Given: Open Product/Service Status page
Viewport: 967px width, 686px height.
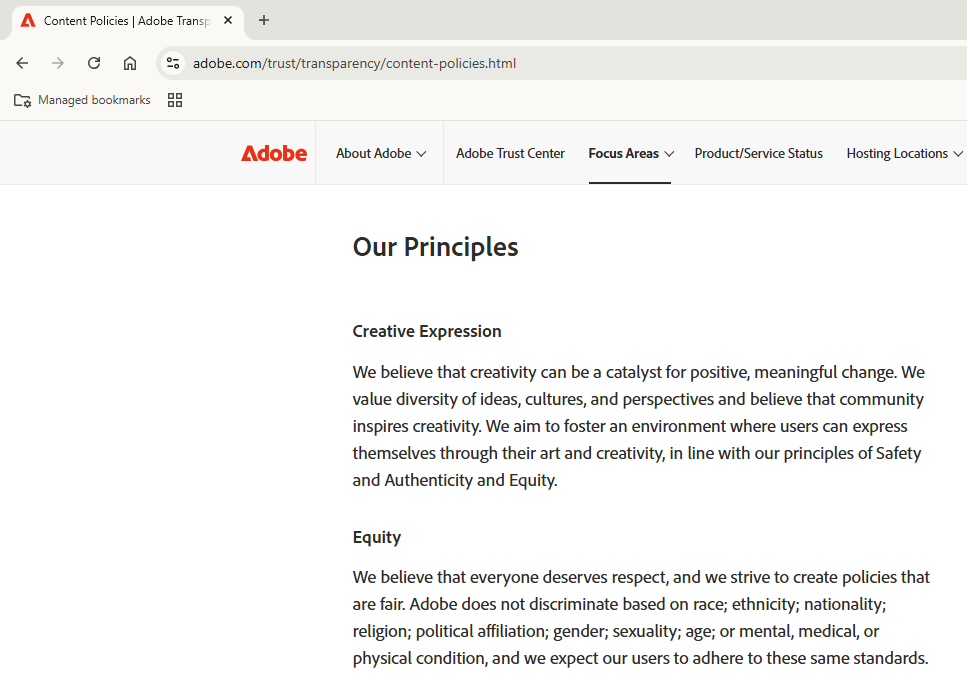Looking at the screenshot, I should tap(759, 153).
